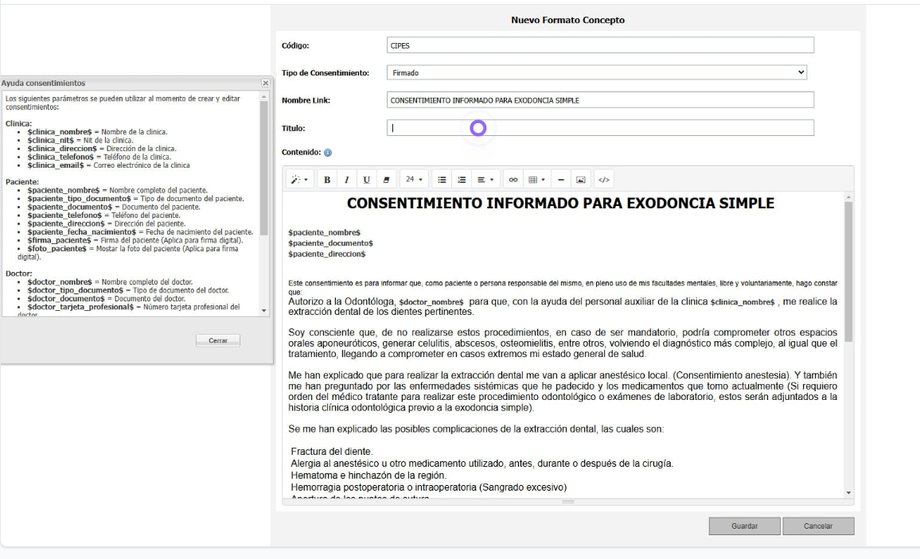The height and width of the screenshot is (559, 920).
Task: Click '$paciente_nombre$' in editor content
Action: click(x=324, y=233)
